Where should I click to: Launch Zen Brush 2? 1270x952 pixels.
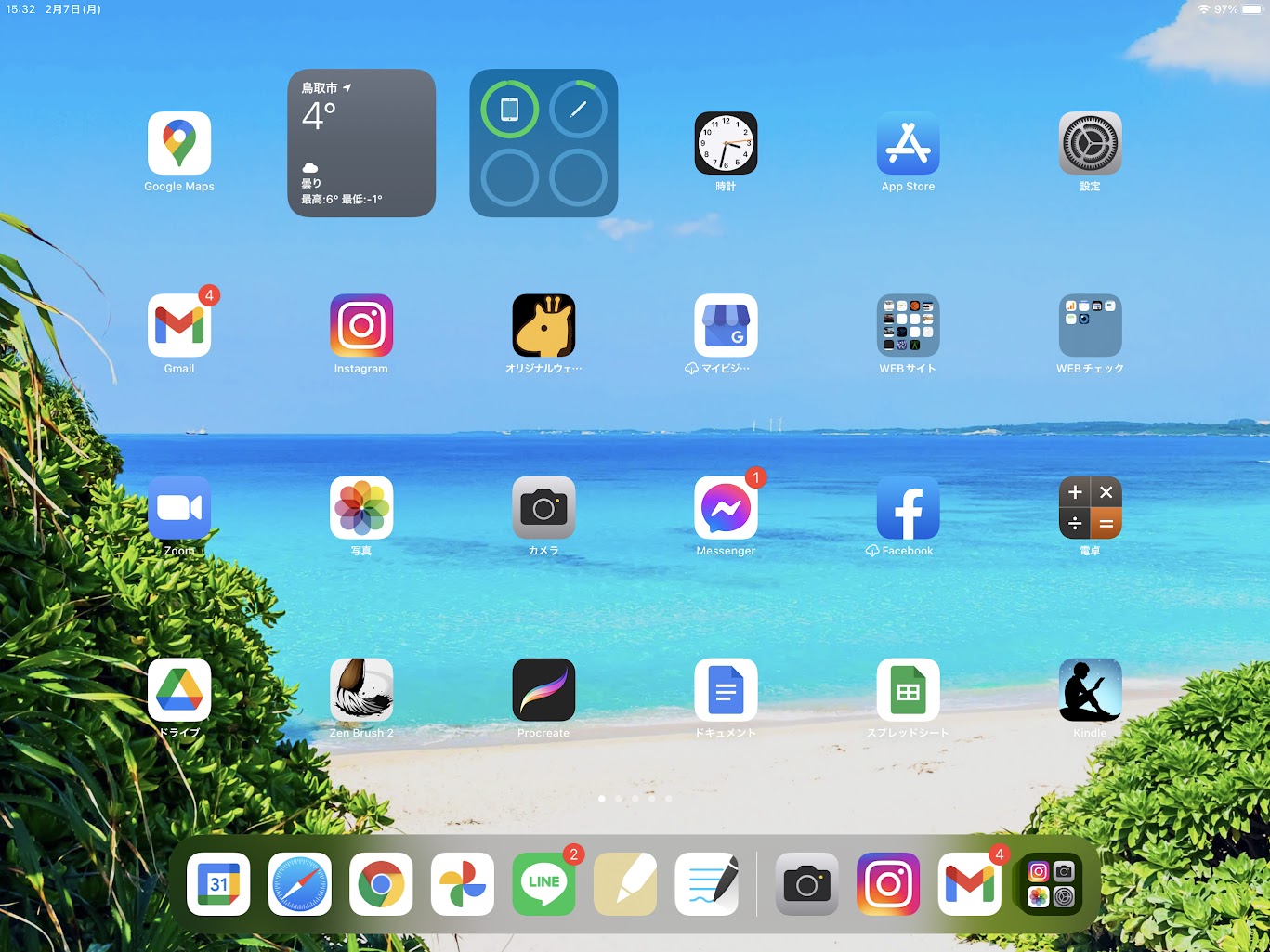tap(361, 689)
